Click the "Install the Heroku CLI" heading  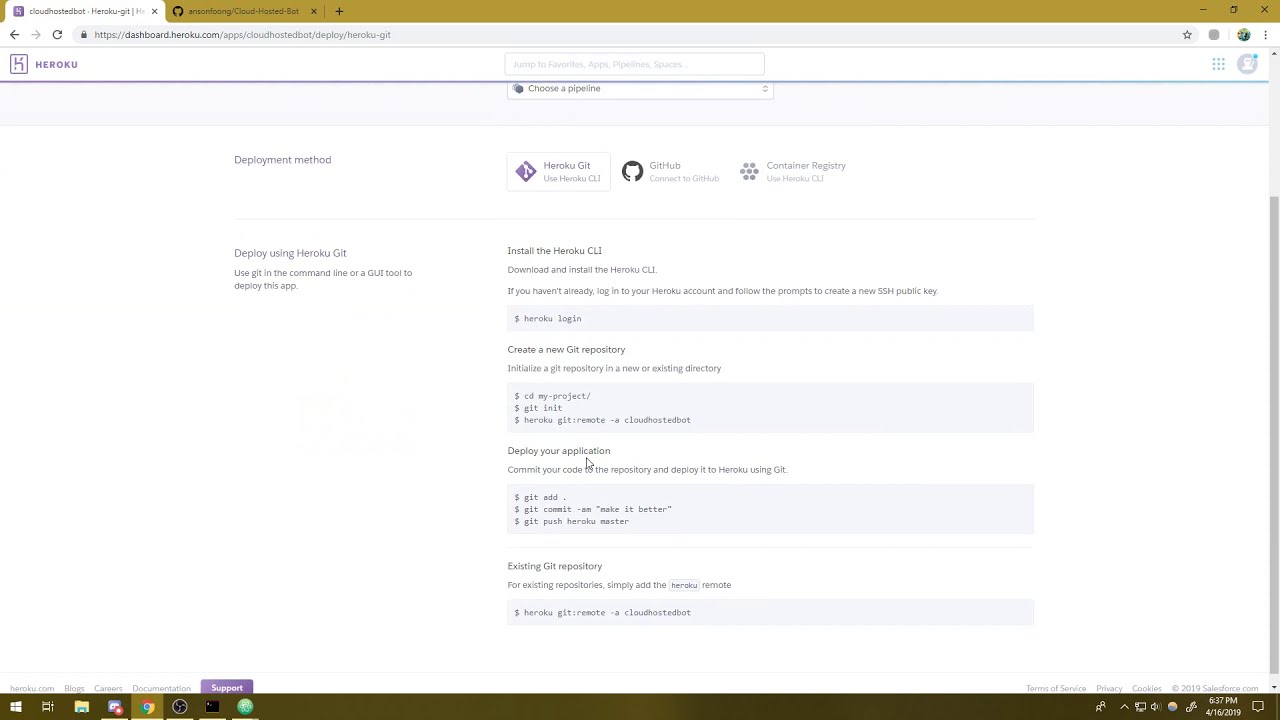(554, 251)
